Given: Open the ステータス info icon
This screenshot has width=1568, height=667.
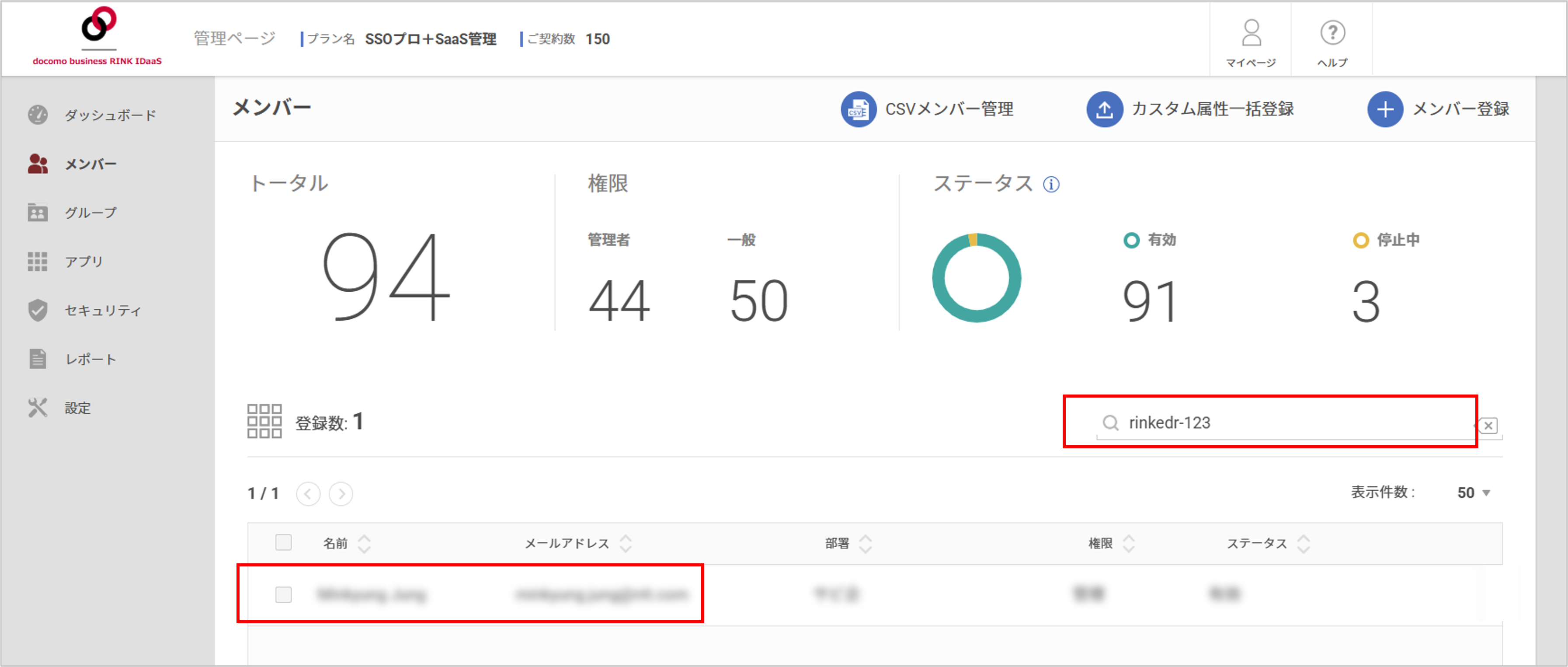Looking at the screenshot, I should pos(1051,183).
